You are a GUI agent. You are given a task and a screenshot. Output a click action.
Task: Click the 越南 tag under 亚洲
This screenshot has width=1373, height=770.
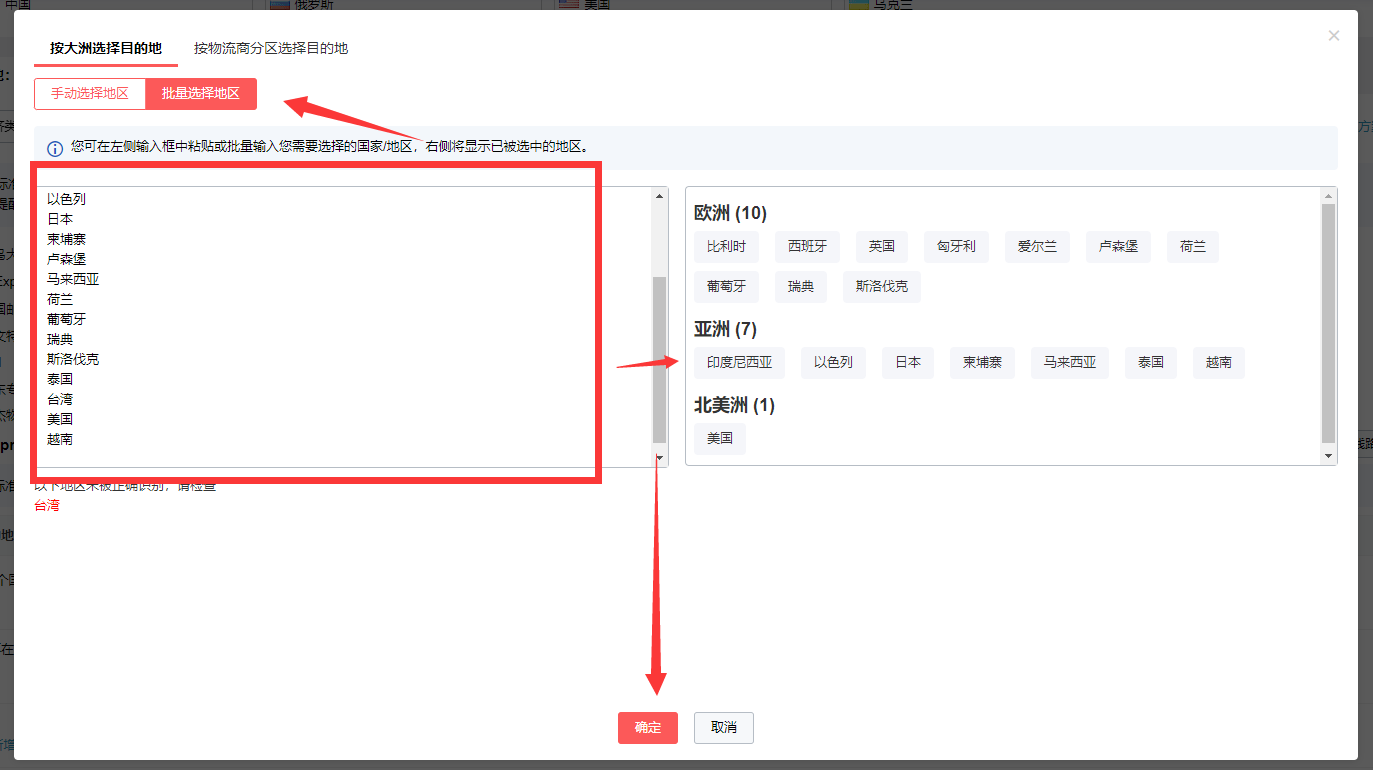[1219, 362]
